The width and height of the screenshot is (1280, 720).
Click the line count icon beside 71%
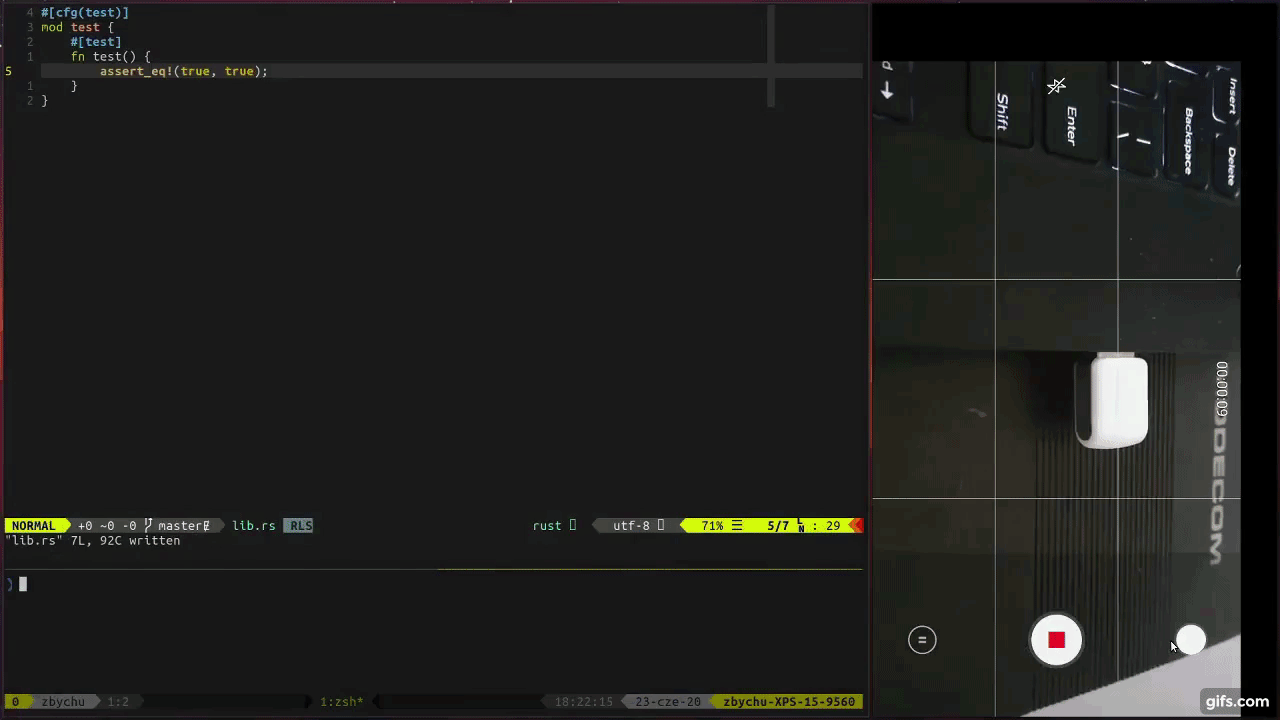tap(737, 525)
